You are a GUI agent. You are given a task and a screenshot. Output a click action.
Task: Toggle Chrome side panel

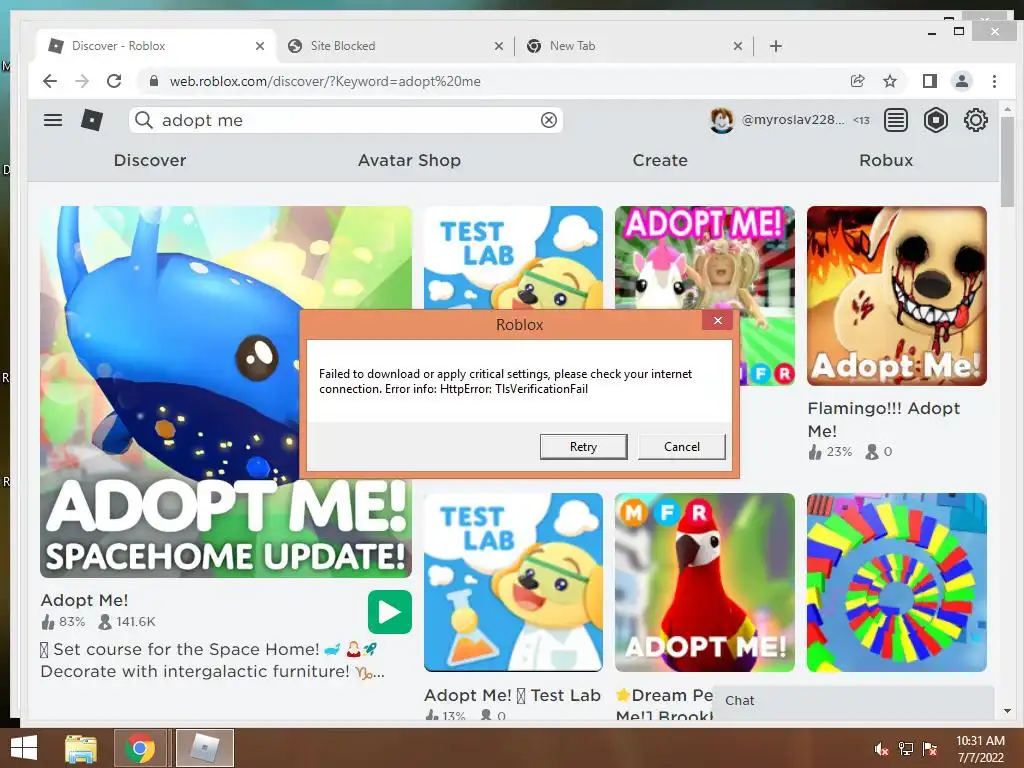[x=929, y=81]
